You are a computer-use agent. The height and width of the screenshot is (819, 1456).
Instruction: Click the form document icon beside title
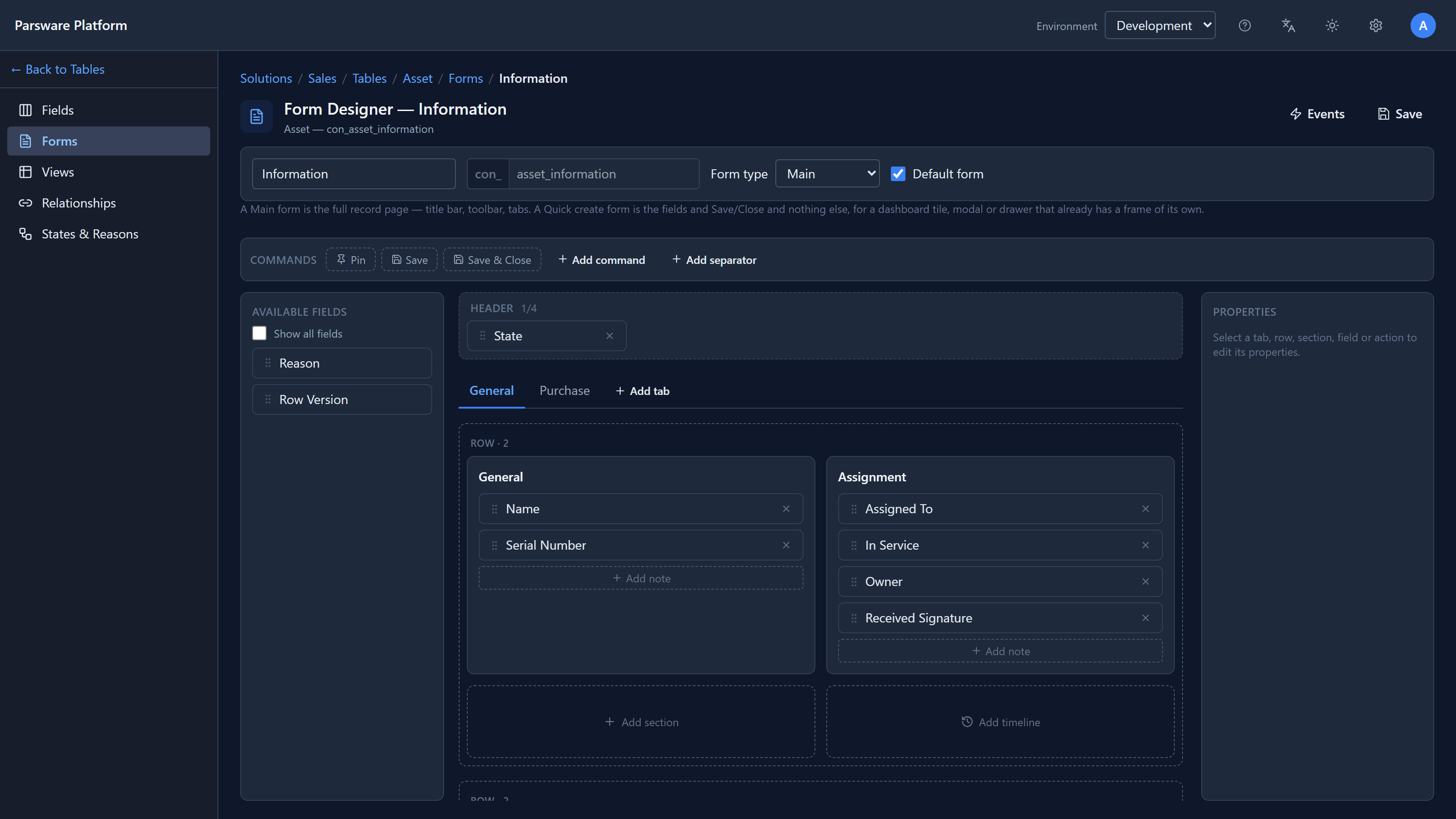[257, 116]
